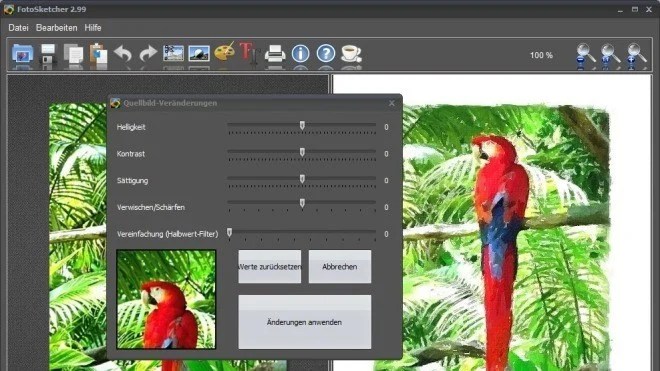
Task: Click Änderungen anwenden button
Action: (305, 322)
